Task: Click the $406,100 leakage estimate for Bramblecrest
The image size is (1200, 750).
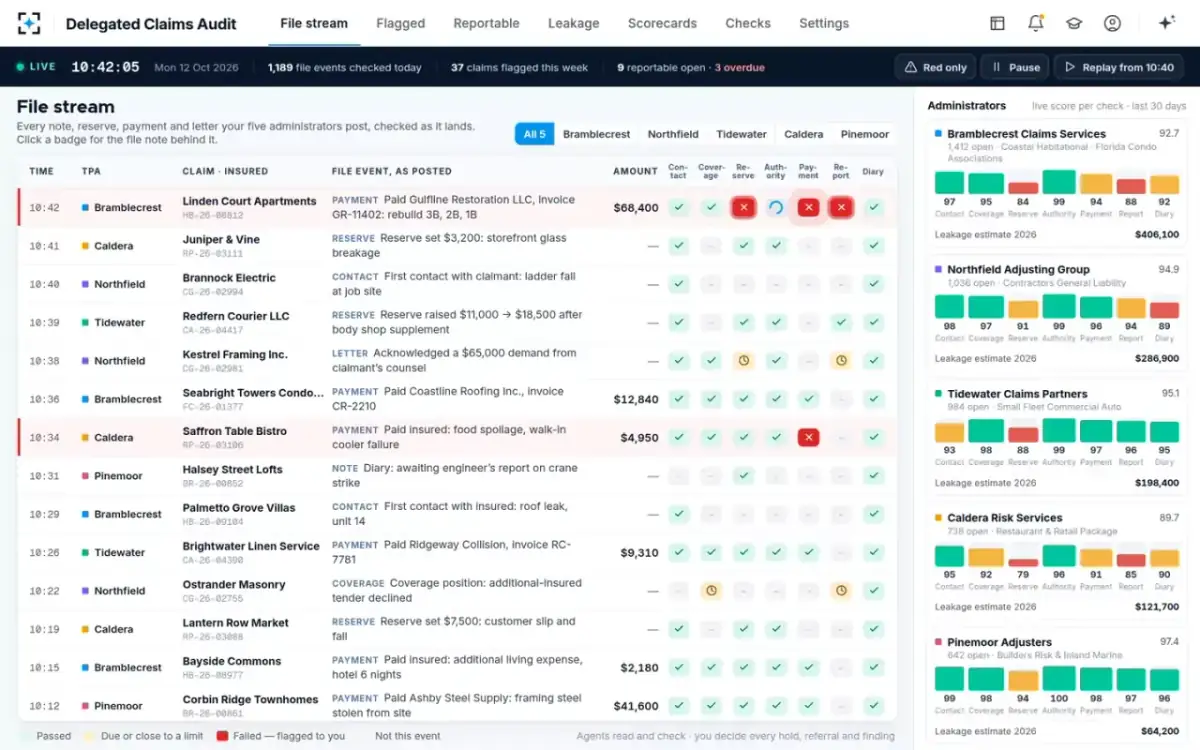Action: click(1157, 235)
